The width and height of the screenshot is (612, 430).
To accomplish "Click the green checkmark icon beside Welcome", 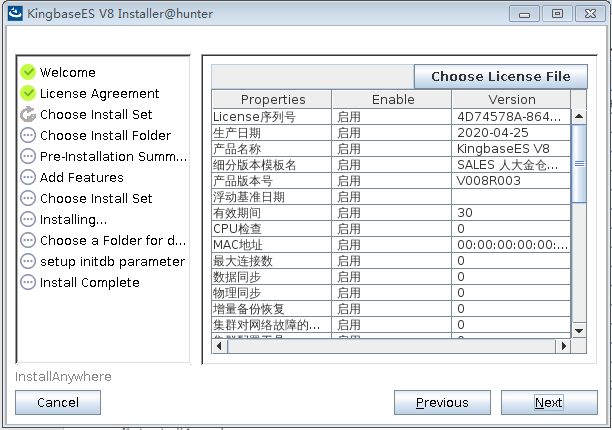I will click(x=28, y=72).
